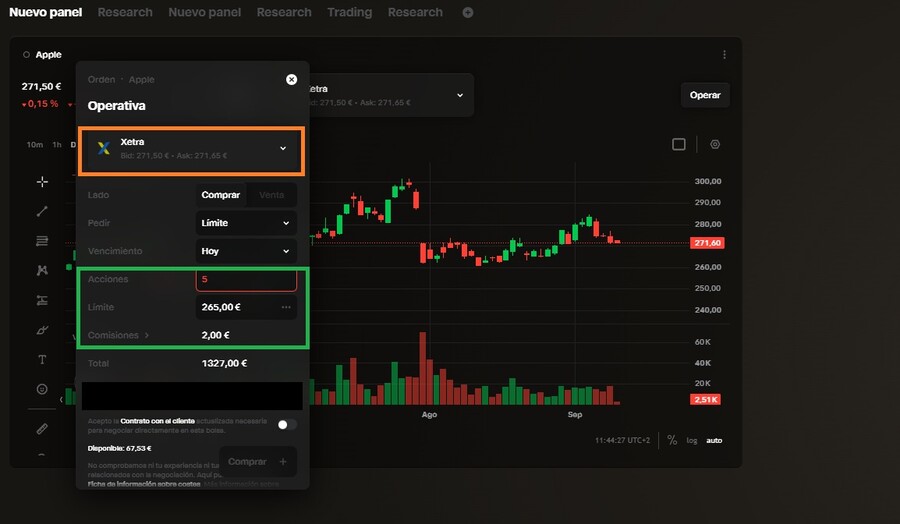
Task: Toggle percent scale on chart
Action: point(672,440)
